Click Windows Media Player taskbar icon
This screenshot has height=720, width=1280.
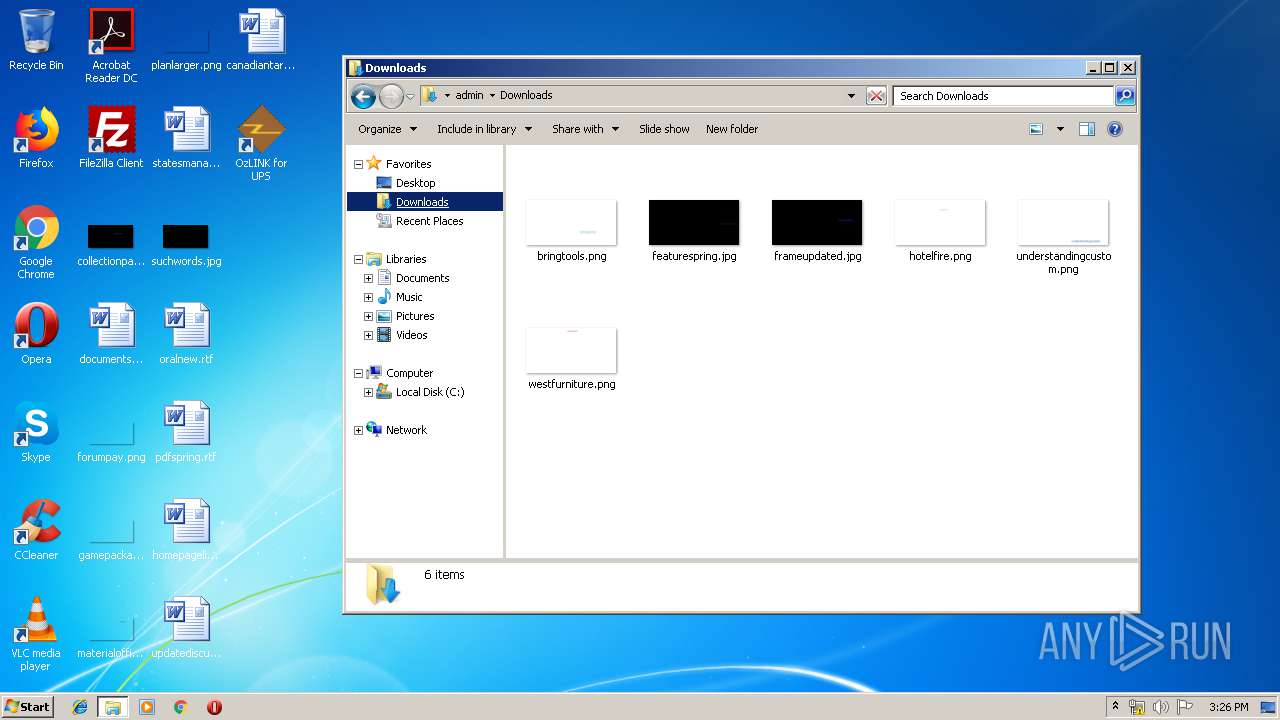click(147, 707)
